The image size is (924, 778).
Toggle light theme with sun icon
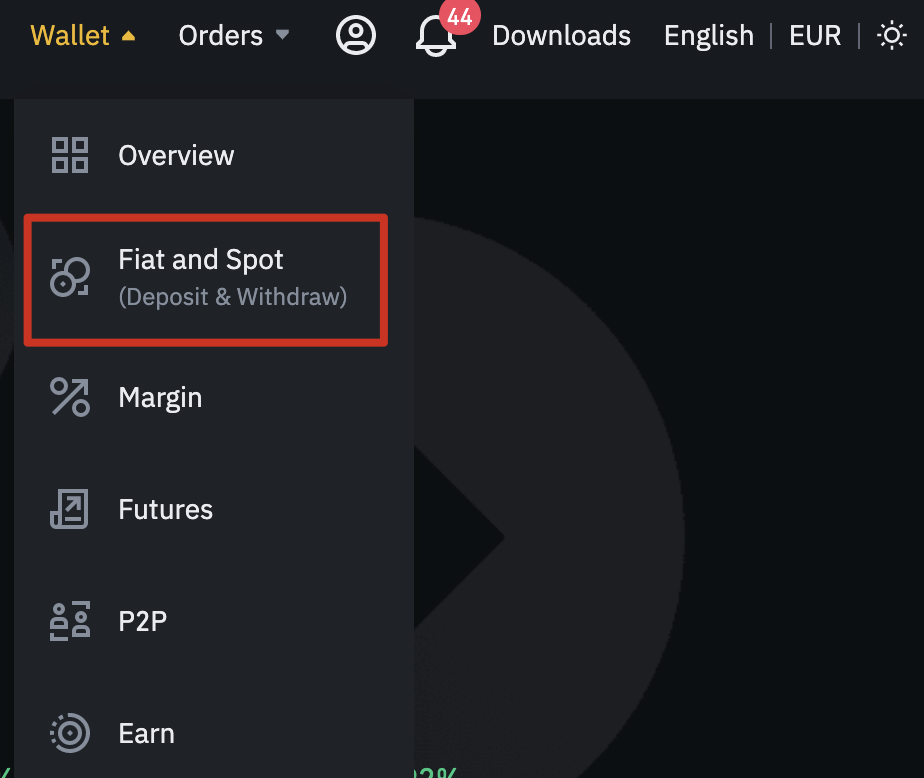click(x=891, y=37)
